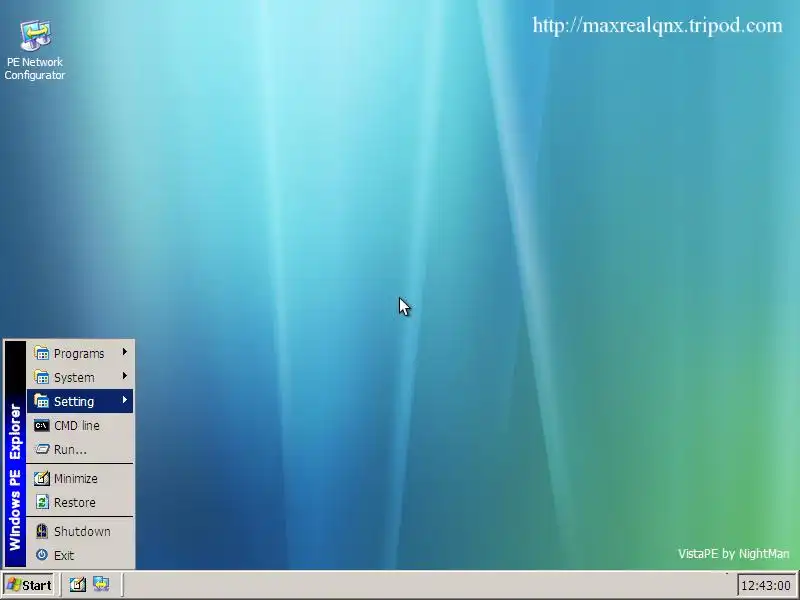Click the Run... icon
Screen dimensions: 800x600
click(41, 449)
